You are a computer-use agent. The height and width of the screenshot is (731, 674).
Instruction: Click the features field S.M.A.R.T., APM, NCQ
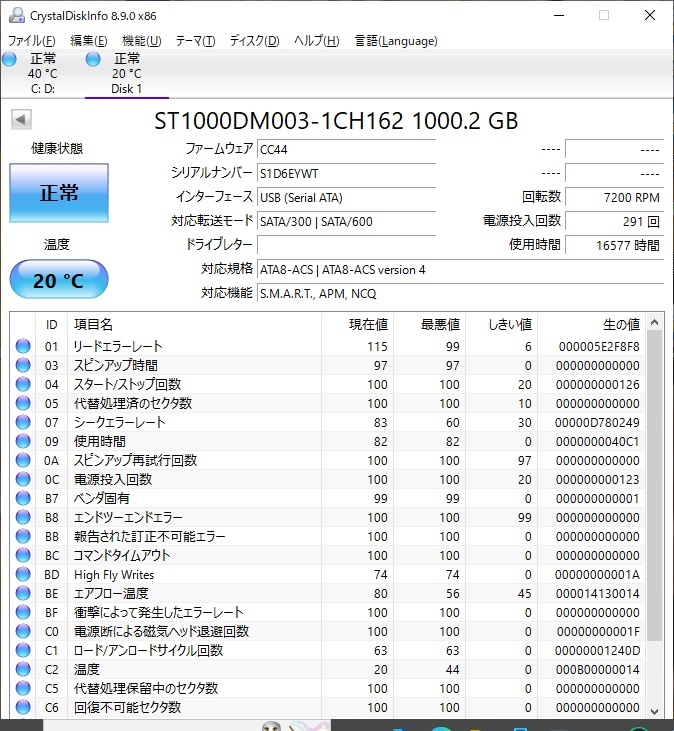461,294
